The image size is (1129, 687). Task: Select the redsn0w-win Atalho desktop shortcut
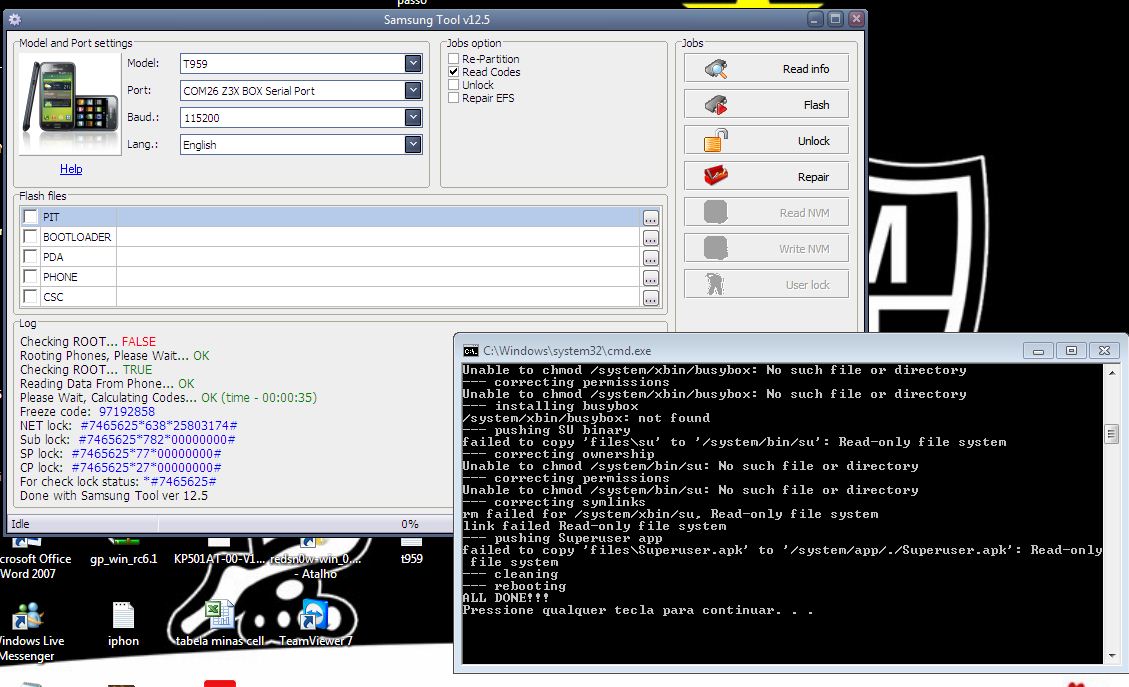pyautogui.click(x=315, y=560)
